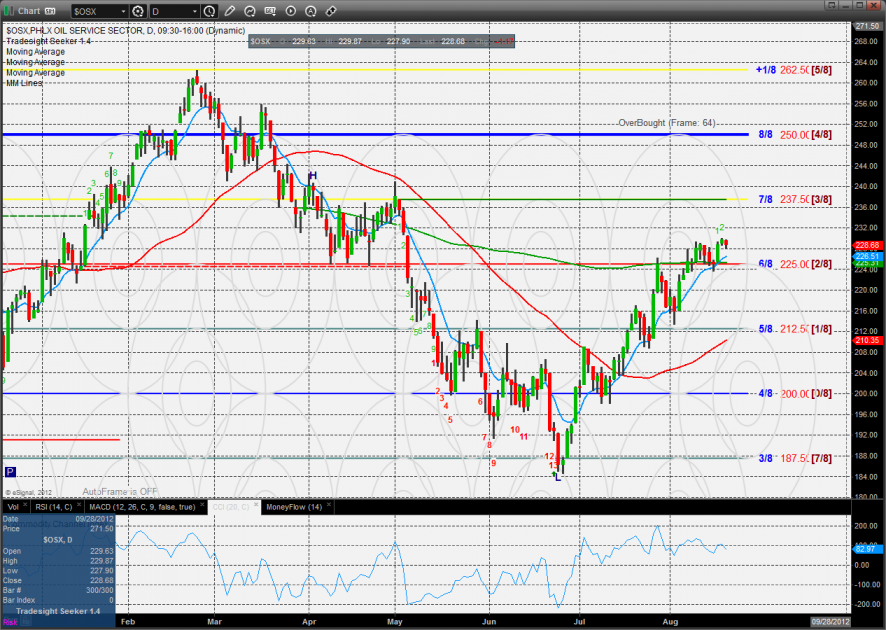Click the Open 229.63 row in data window
The height and width of the screenshot is (630, 886).
click(58, 551)
